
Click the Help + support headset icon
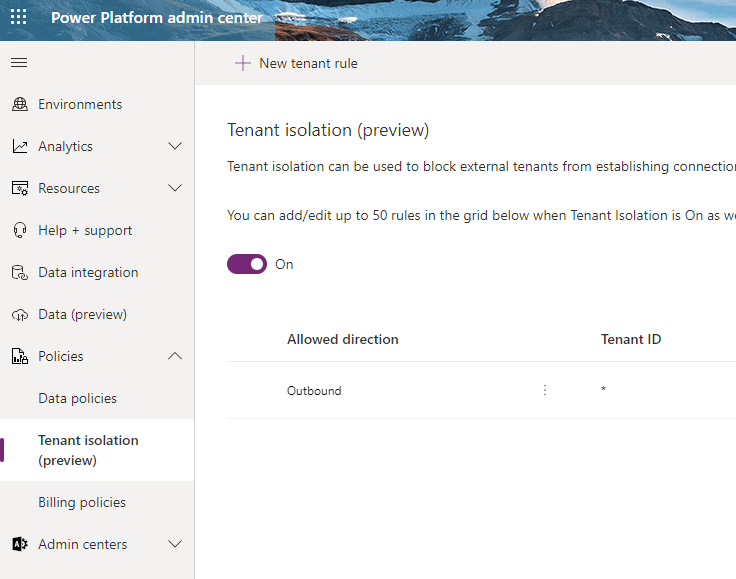click(20, 231)
